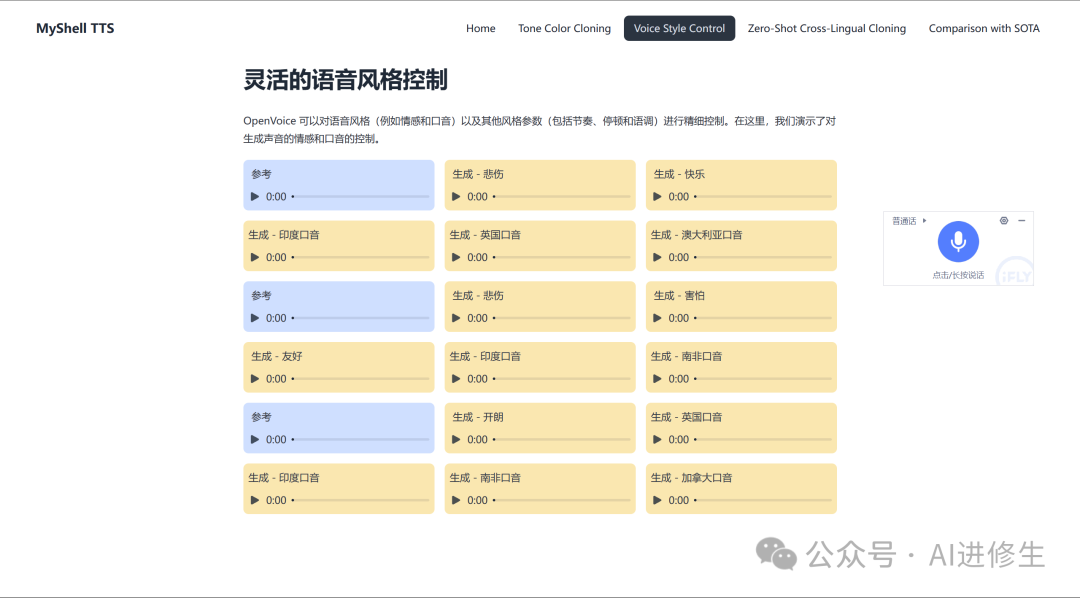The width and height of the screenshot is (1080, 598).
Task: Play the 生成 - 开朗 audio clip
Action: [x=457, y=440]
